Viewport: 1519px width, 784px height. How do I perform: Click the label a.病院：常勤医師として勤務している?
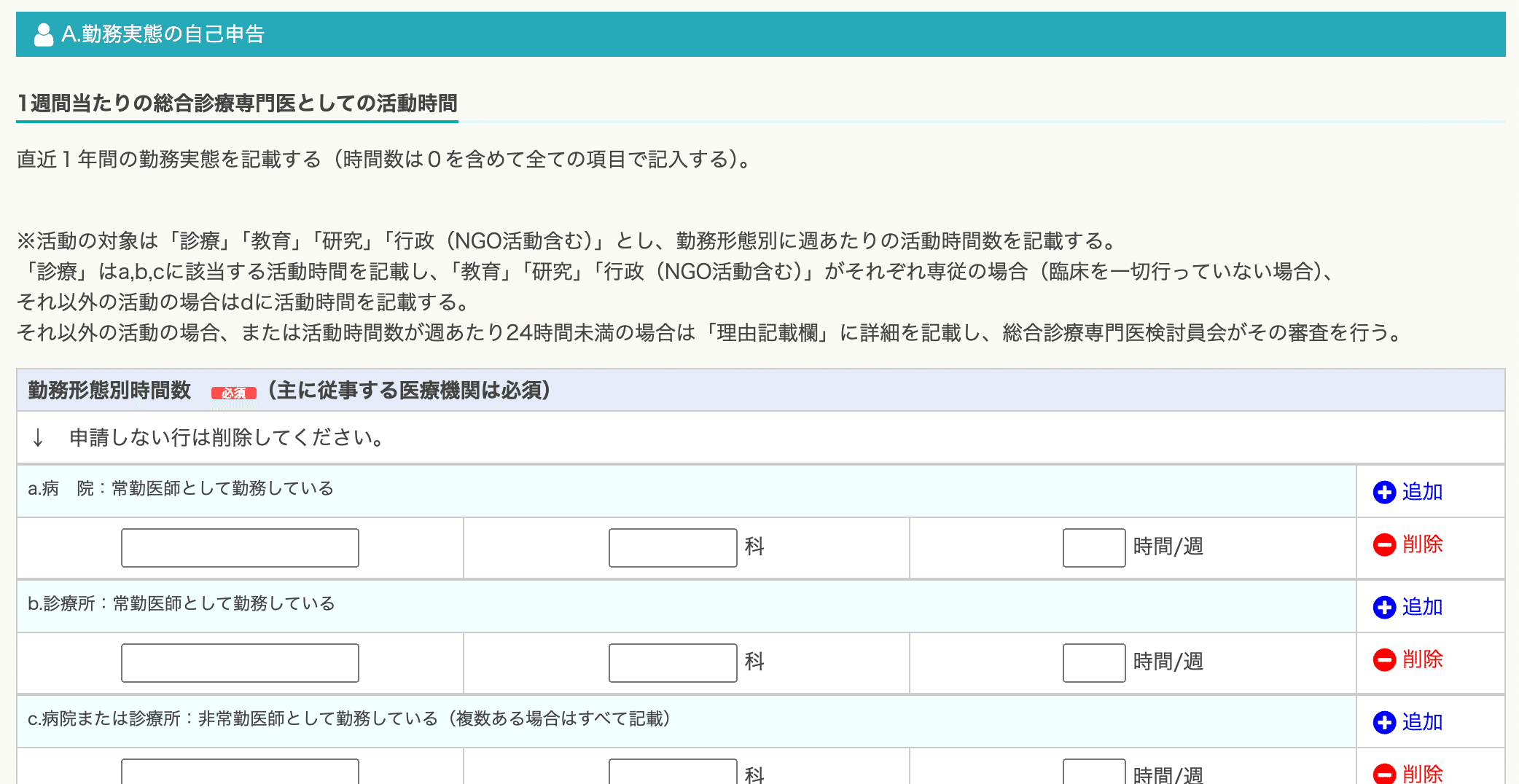tap(181, 488)
